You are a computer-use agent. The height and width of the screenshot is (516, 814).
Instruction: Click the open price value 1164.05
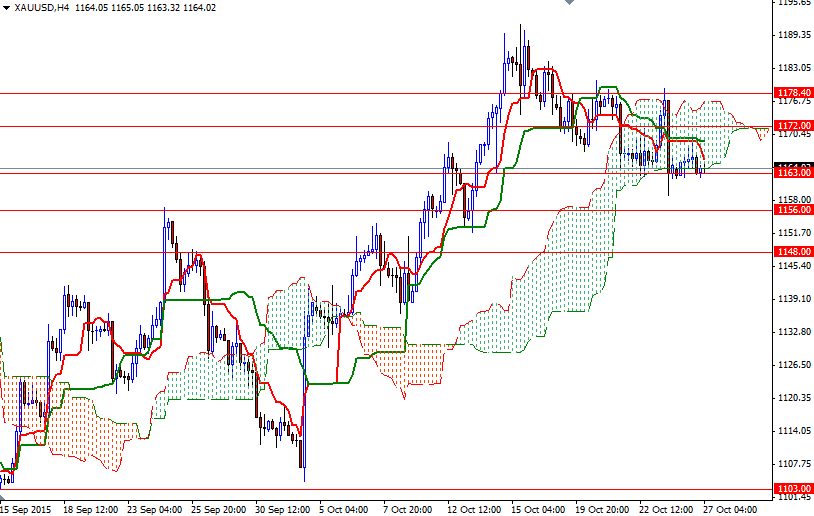pos(91,8)
